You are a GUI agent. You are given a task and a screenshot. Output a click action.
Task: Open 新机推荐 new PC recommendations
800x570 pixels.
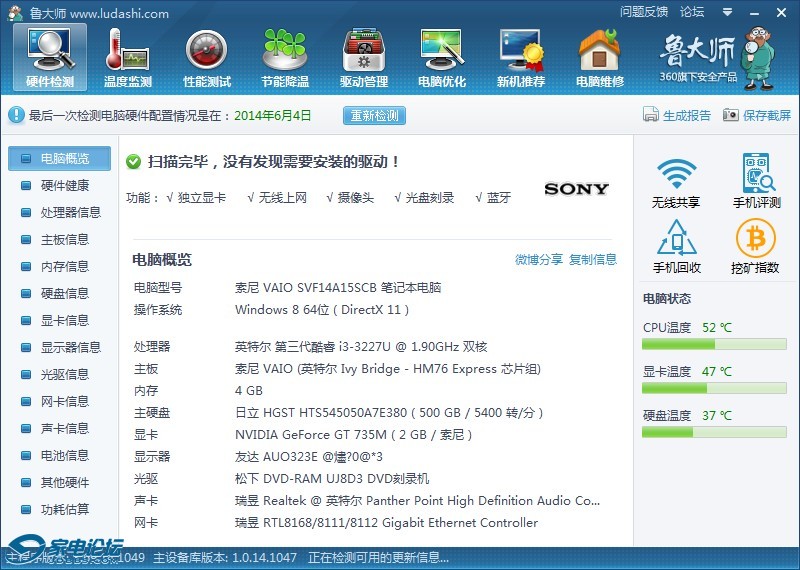(520, 58)
